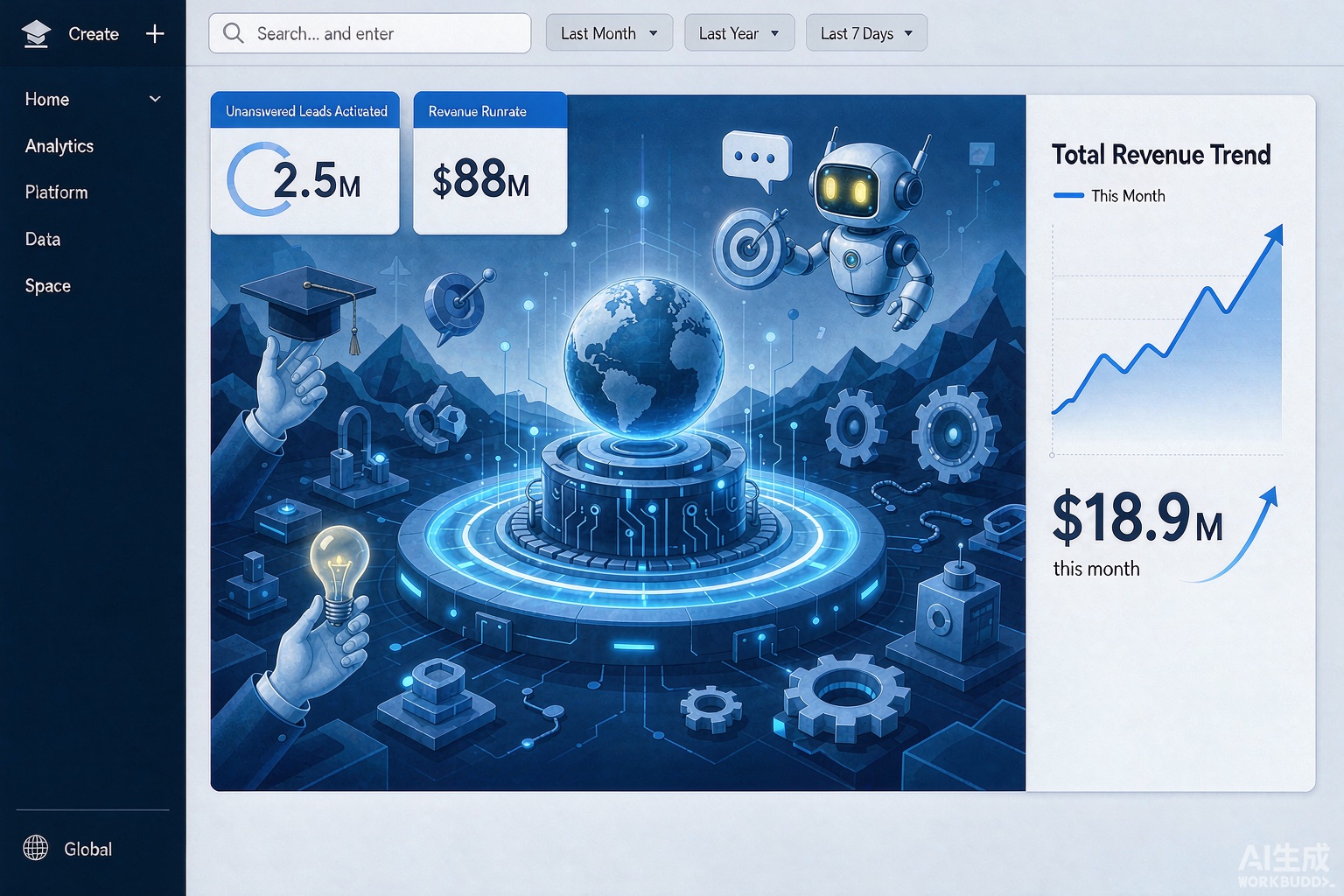Expand the Home menu chevron
The width and height of the screenshot is (1344, 896).
click(155, 99)
